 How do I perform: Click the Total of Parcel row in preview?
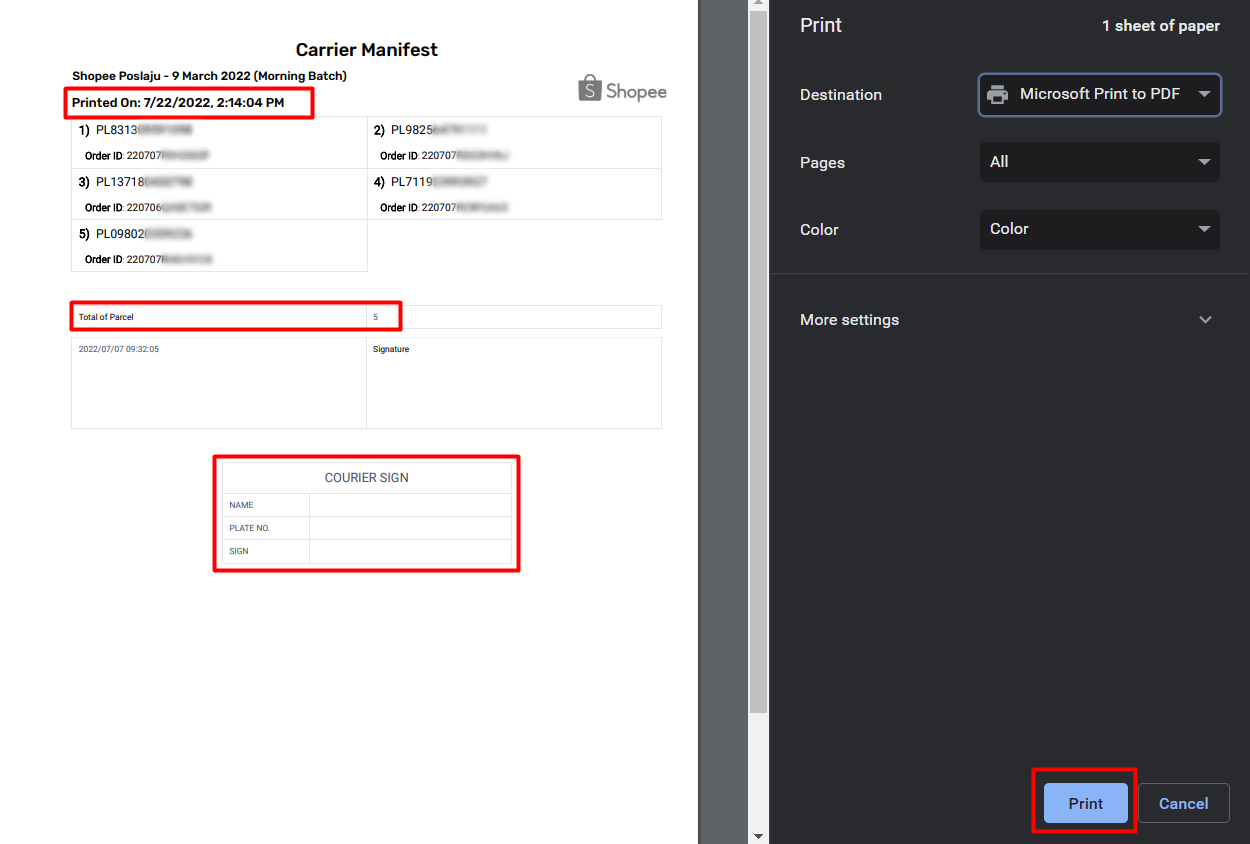[235, 316]
